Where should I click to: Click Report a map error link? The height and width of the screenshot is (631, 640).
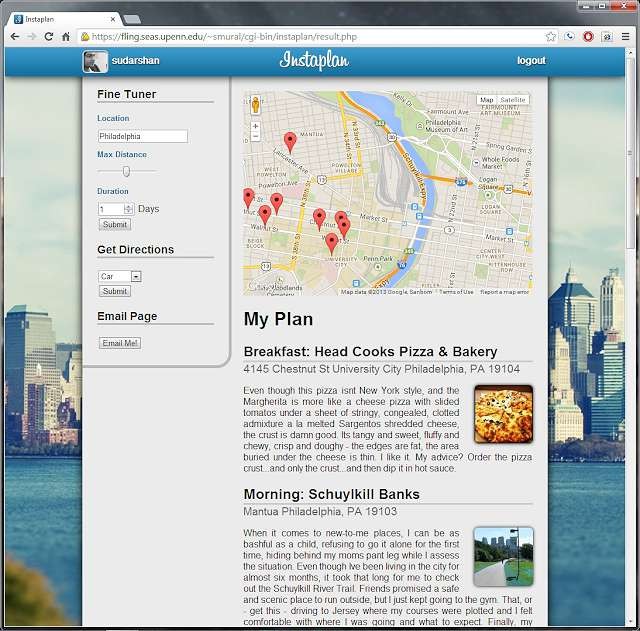pyautogui.click(x=504, y=292)
